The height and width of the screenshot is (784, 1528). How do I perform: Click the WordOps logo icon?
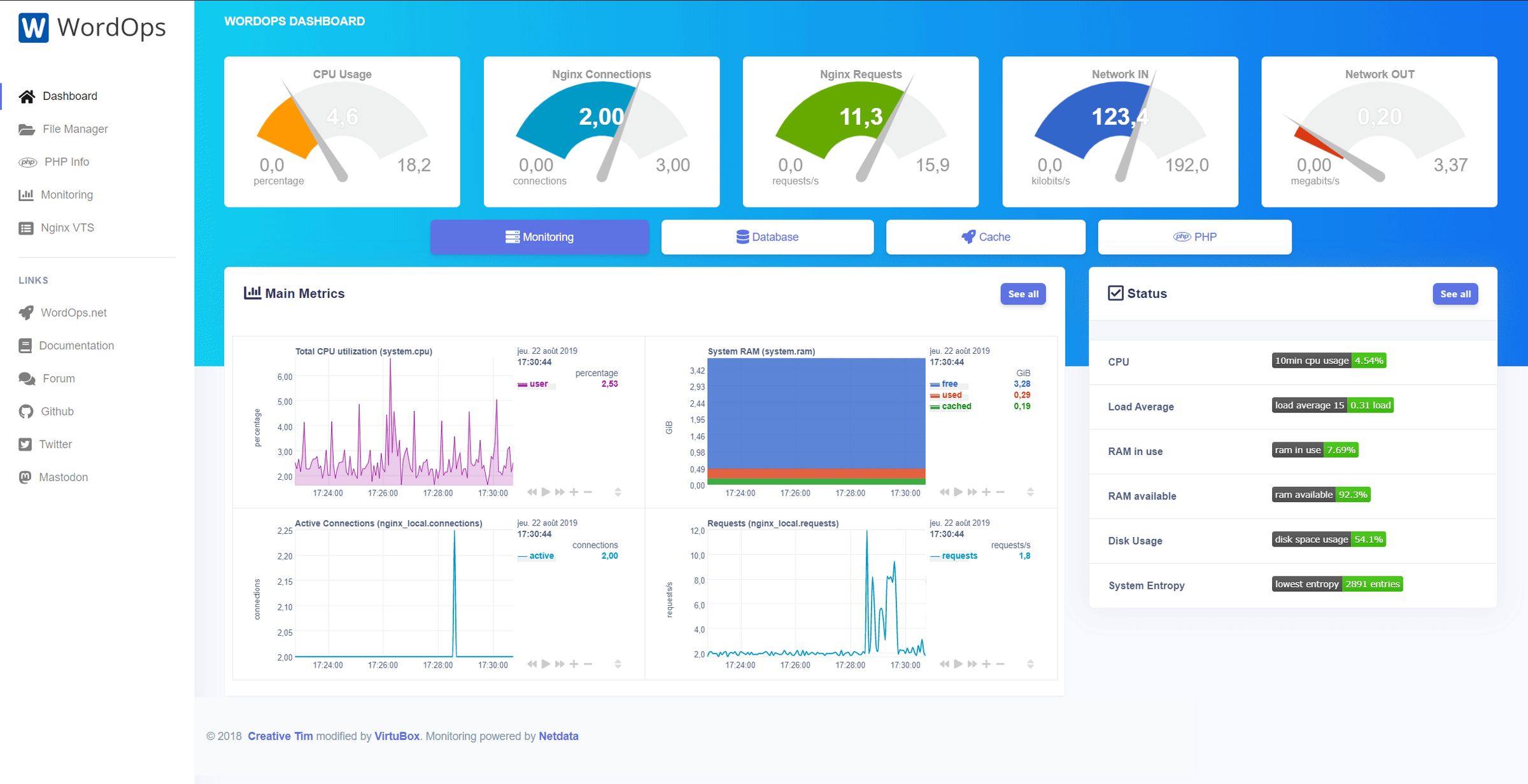34,27
